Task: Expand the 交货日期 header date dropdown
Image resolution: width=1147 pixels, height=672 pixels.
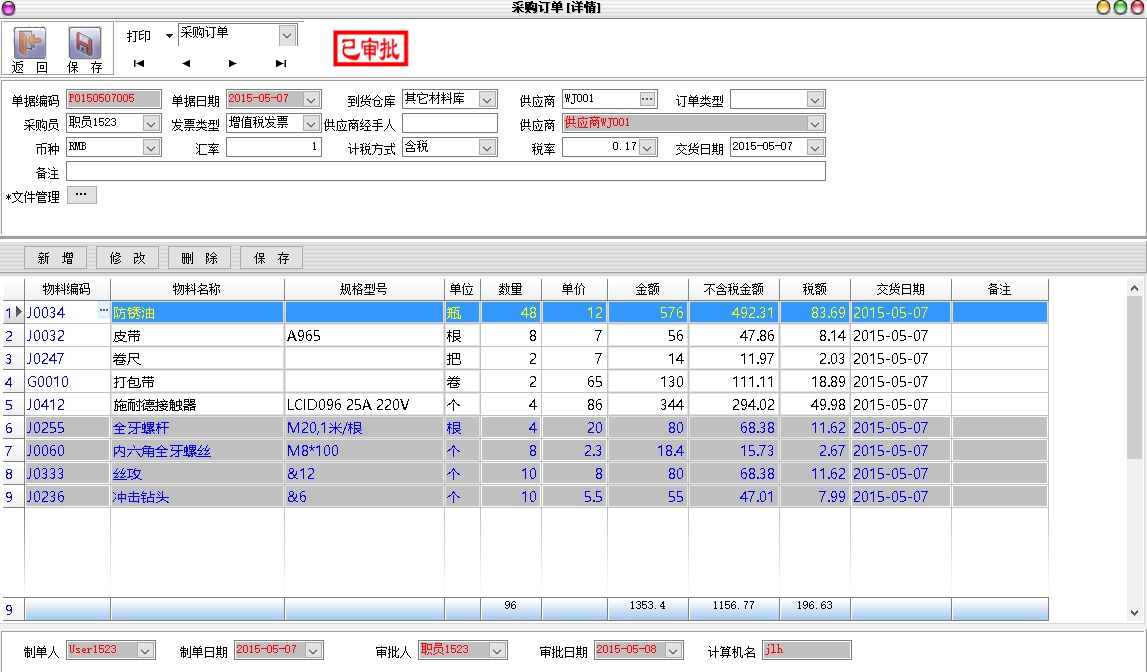Action: pyautogui.click(x=815, y=148)
